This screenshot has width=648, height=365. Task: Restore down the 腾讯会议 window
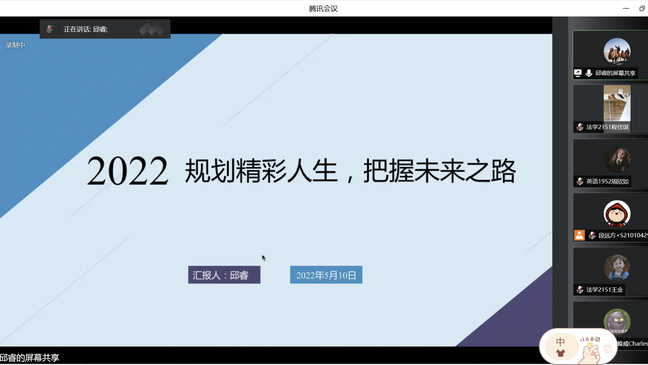click(642, 8)
